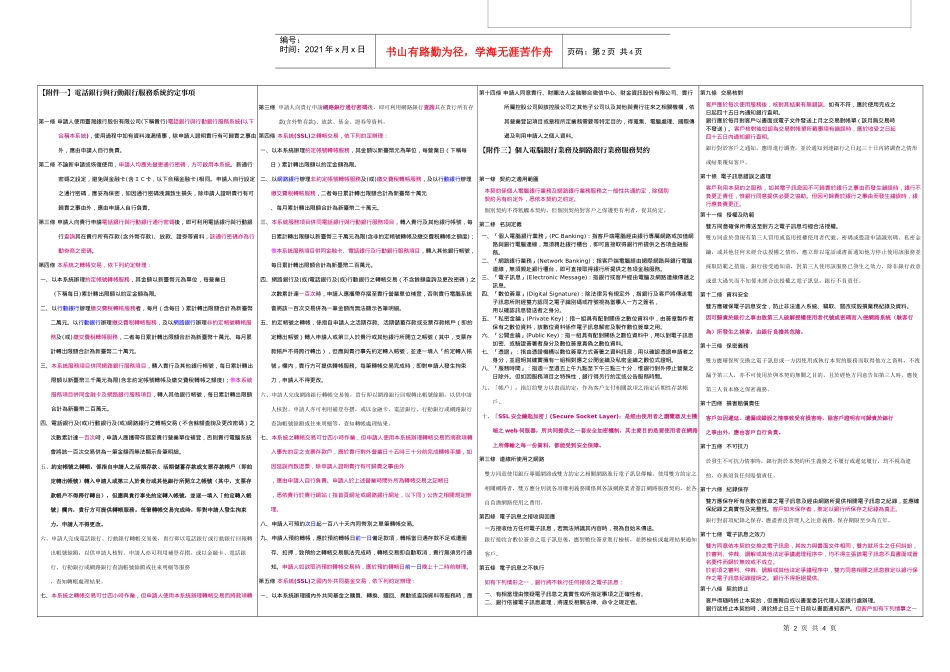Click the footer page number '第 2 页 共 4 页'
This screenshot has width=950, height=672.
click(x=809, y=628)
